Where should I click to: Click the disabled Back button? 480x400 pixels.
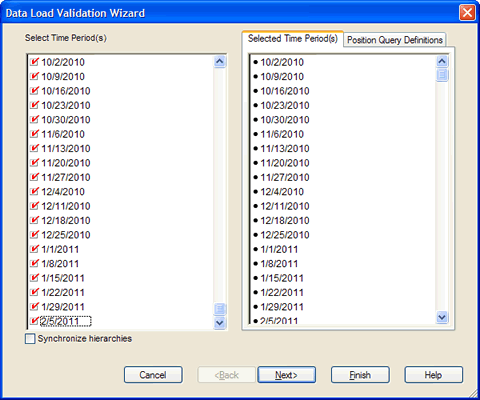click(226, 375)
